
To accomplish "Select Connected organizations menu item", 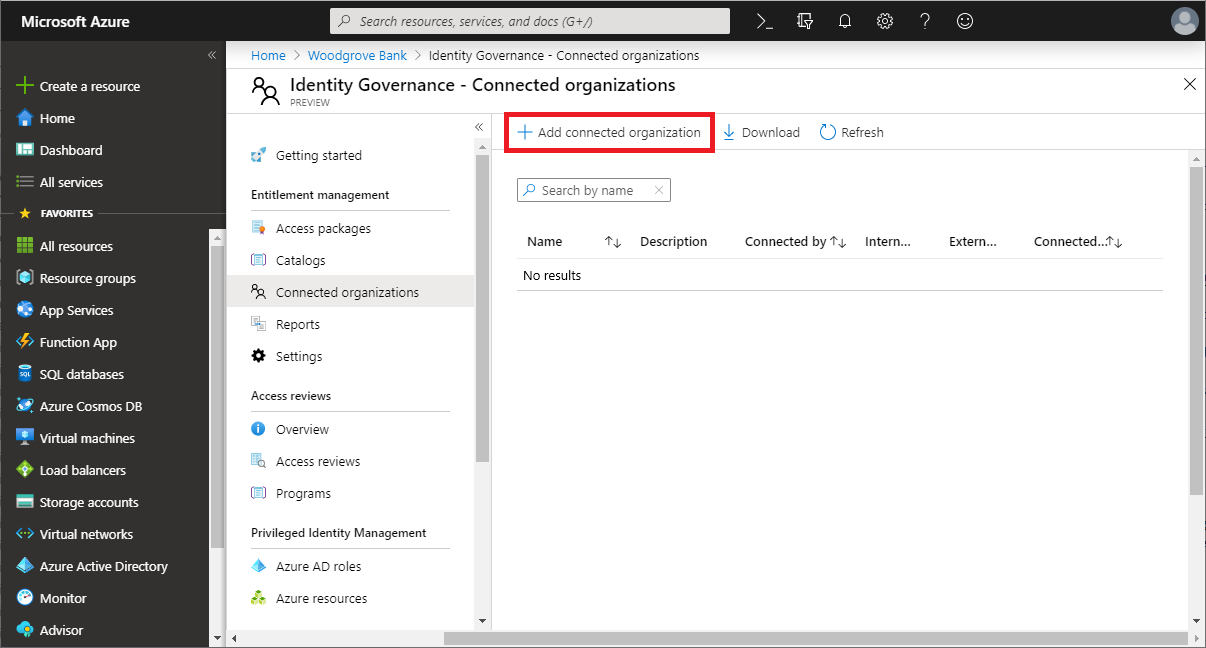I will click(x=350, y=292).
